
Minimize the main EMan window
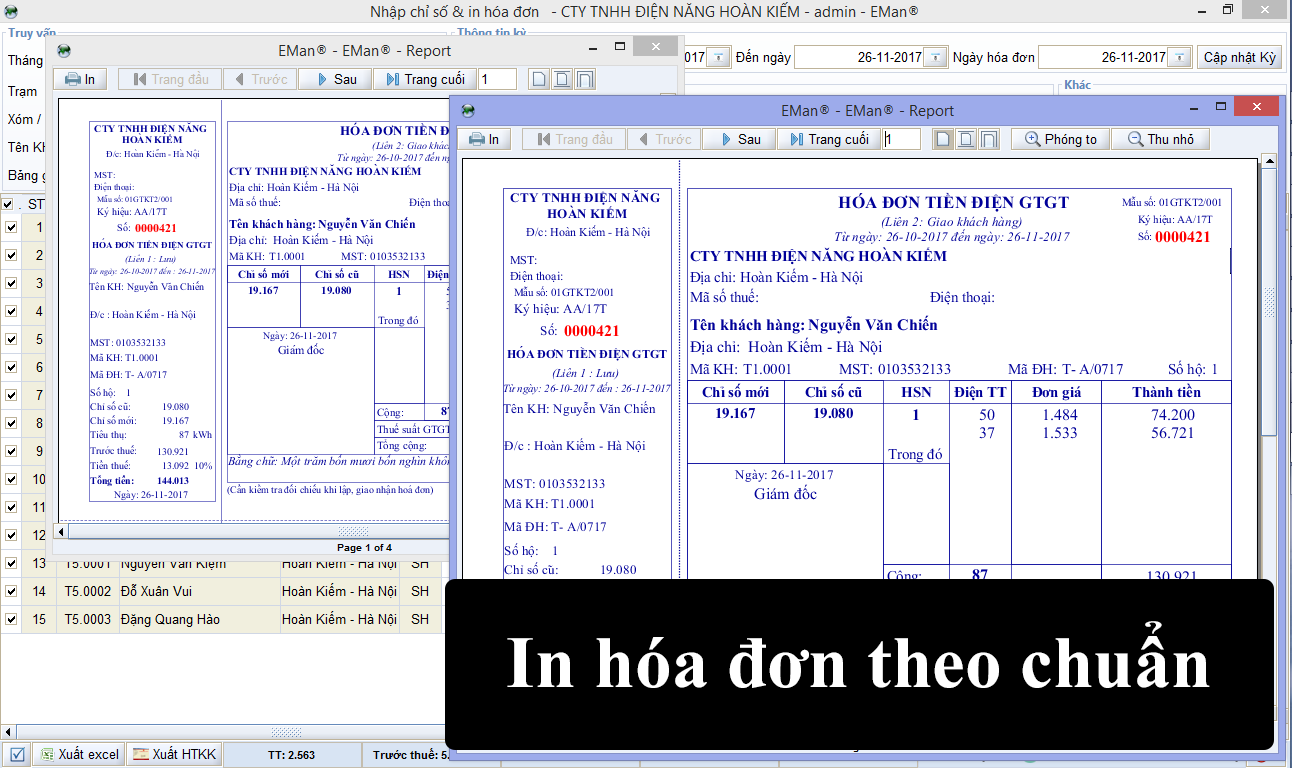[1201, 10]
